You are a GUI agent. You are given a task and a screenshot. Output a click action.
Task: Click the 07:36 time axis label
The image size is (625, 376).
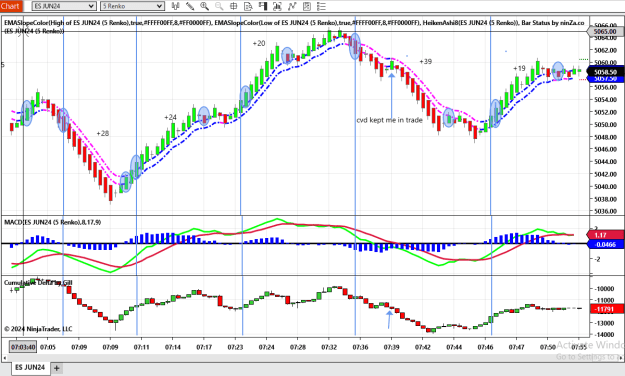click(360, 347)
